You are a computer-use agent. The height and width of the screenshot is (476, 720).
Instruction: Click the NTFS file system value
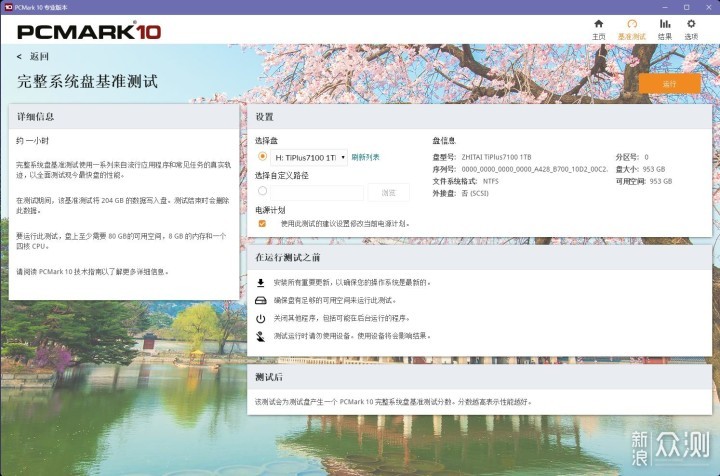(x=490, y=181)
